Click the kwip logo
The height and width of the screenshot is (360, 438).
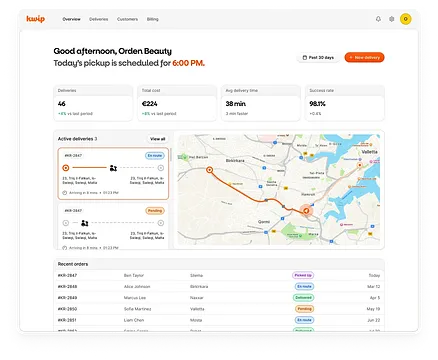(x=35, y=19)
